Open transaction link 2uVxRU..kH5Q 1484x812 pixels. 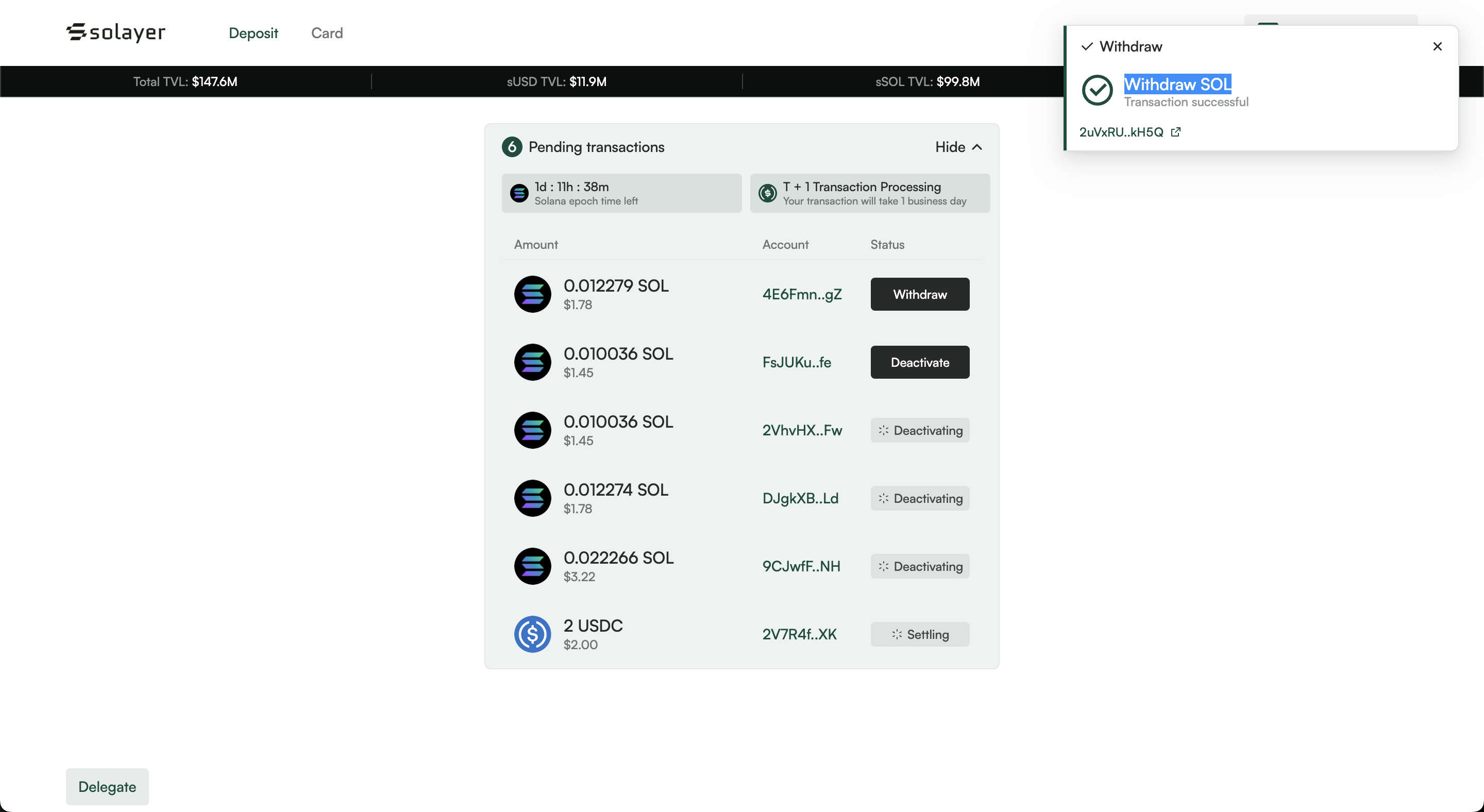point(1121,132)
